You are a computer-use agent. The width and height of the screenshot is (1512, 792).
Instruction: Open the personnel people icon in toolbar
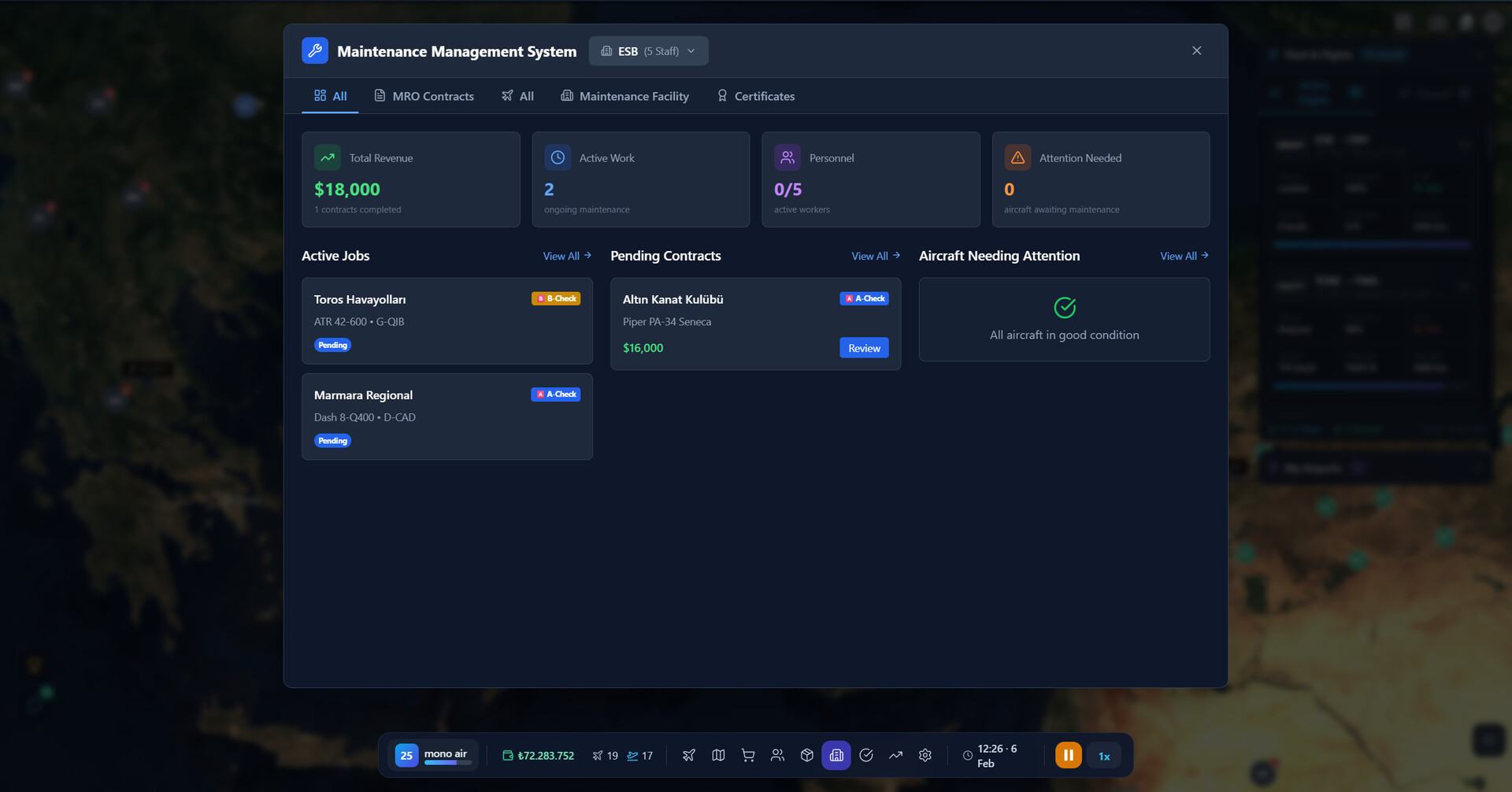777,756
